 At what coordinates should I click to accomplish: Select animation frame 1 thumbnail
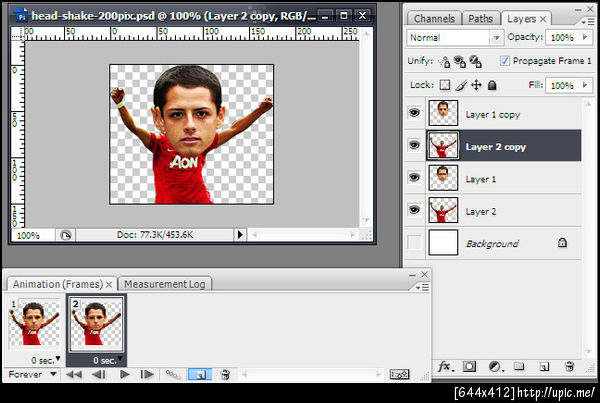[x=34, y=324]
